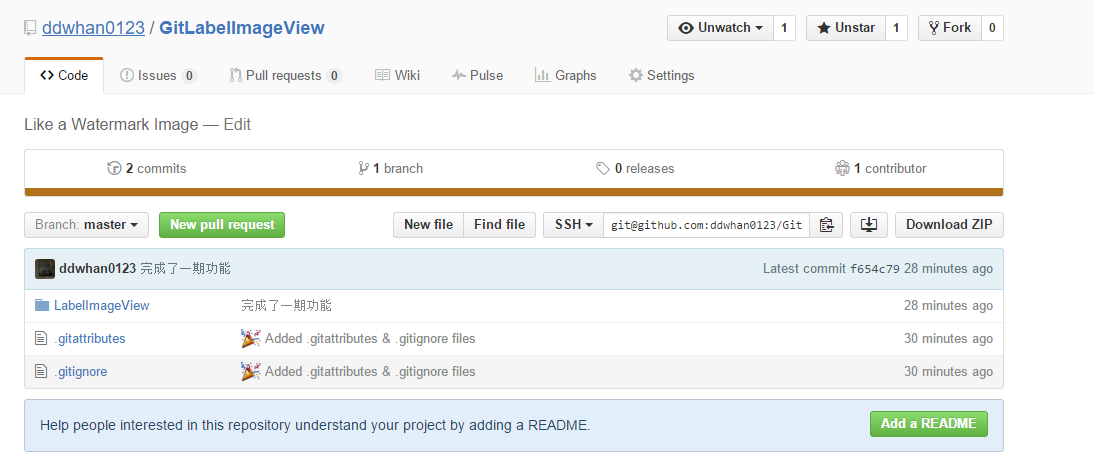Viewport: 1094px width, 458px height.
Task: Click the commits history clock icon
Action: (x=114, y=168)
